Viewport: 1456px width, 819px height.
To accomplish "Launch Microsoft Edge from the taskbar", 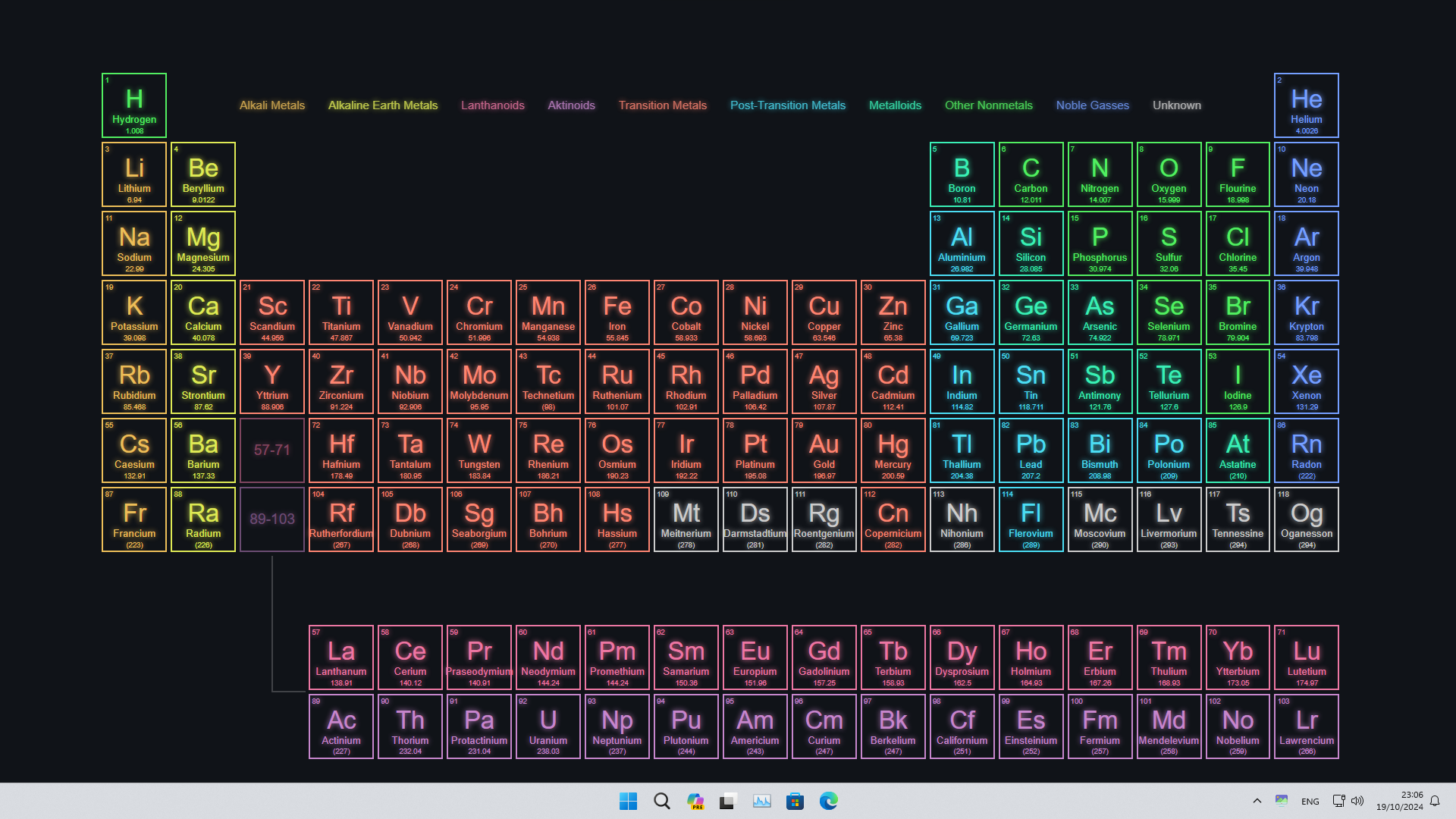I will coord(828,801).
